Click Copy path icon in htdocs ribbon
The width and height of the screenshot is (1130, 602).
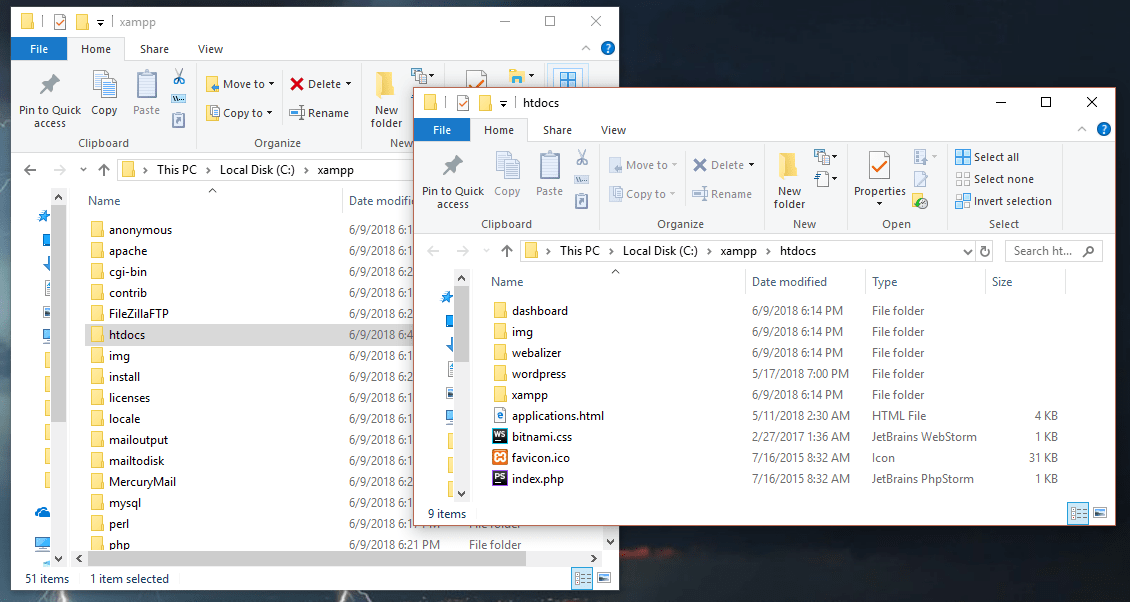(582, 180)
